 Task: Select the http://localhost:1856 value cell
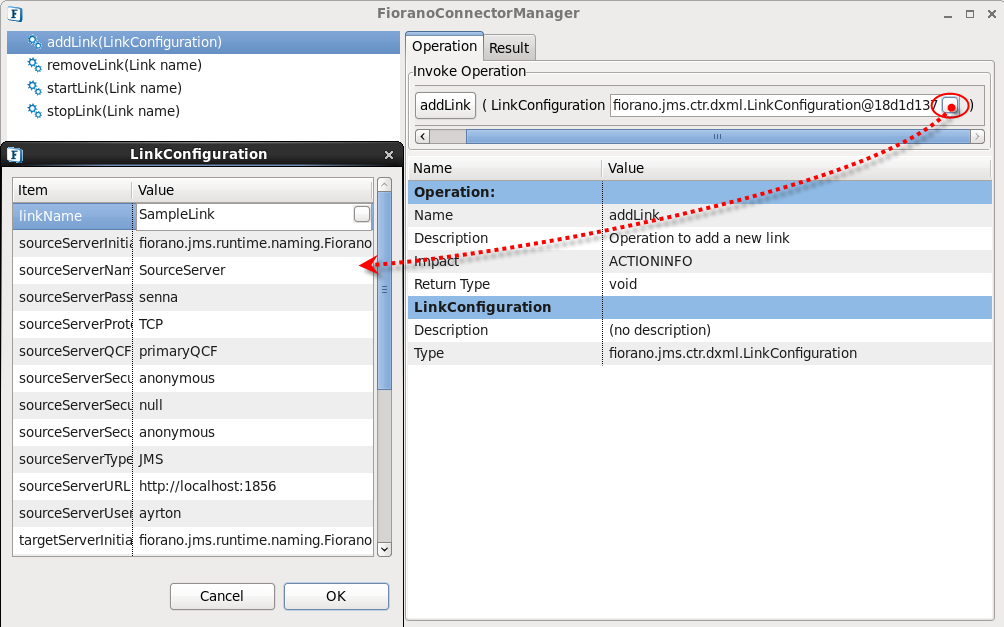pyautogui.click(x=253, y=486)
